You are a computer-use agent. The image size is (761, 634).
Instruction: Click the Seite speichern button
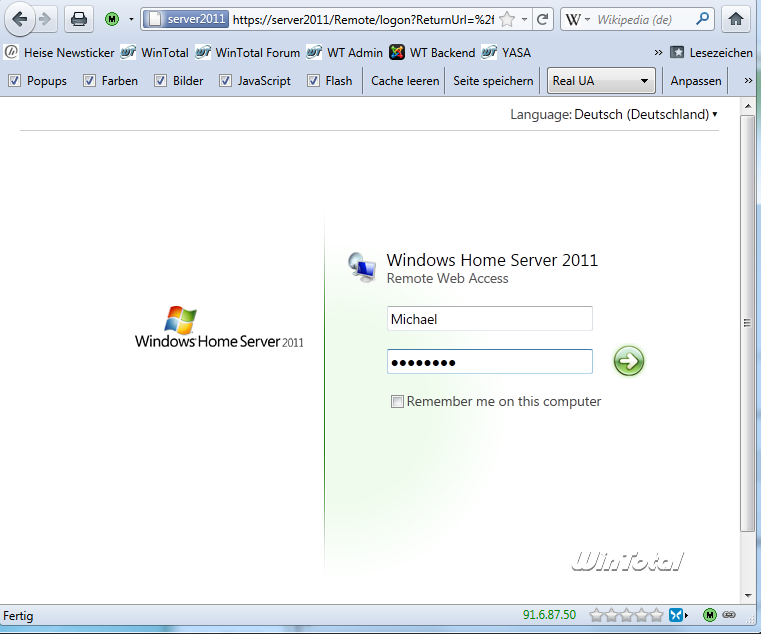coord(493,81)
